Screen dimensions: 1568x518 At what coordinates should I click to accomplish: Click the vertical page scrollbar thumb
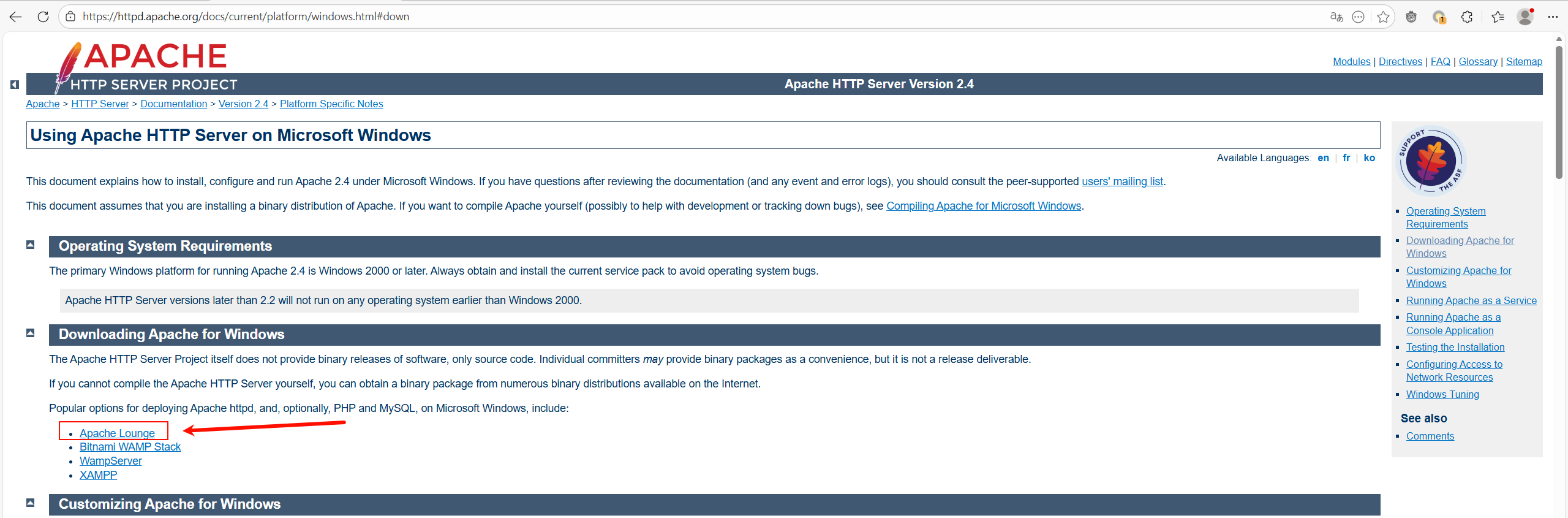(x=1559, y=112)
